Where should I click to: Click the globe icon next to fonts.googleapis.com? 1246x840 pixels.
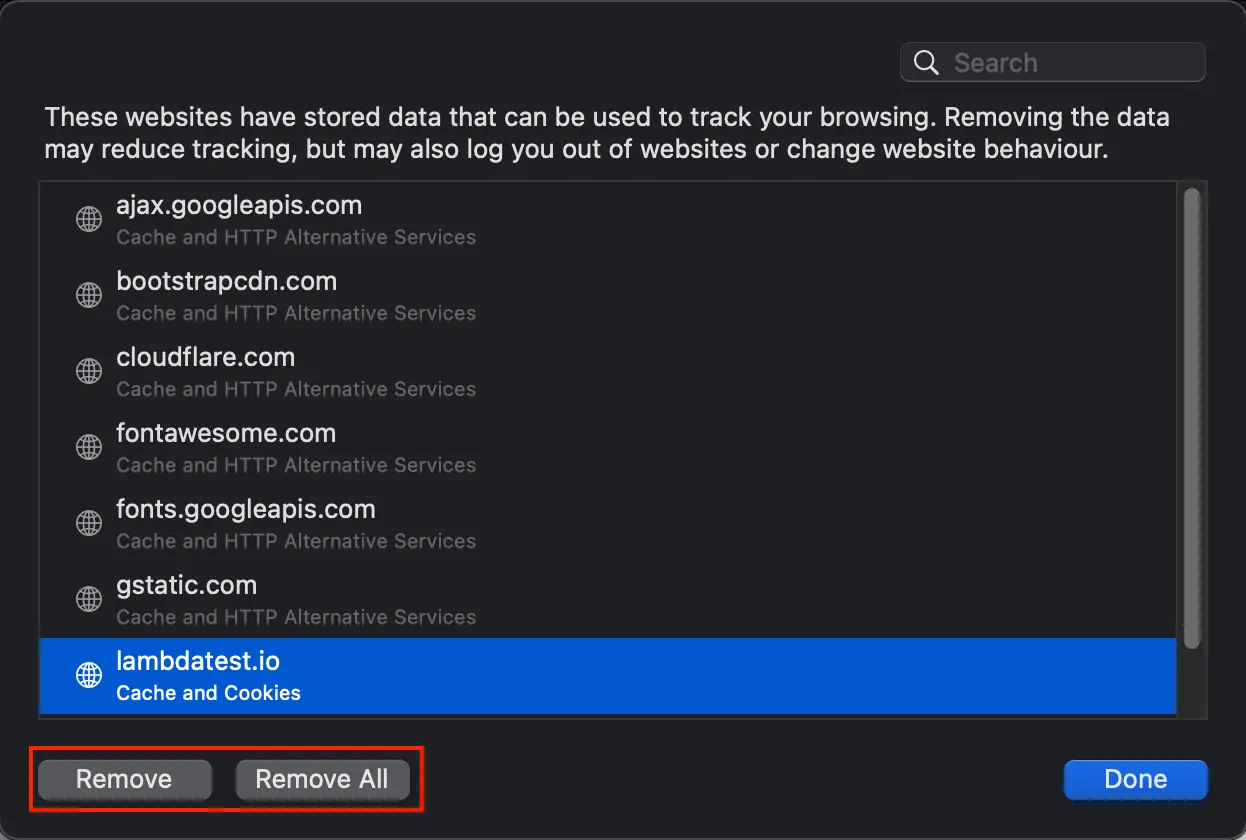tap(88, 523)
